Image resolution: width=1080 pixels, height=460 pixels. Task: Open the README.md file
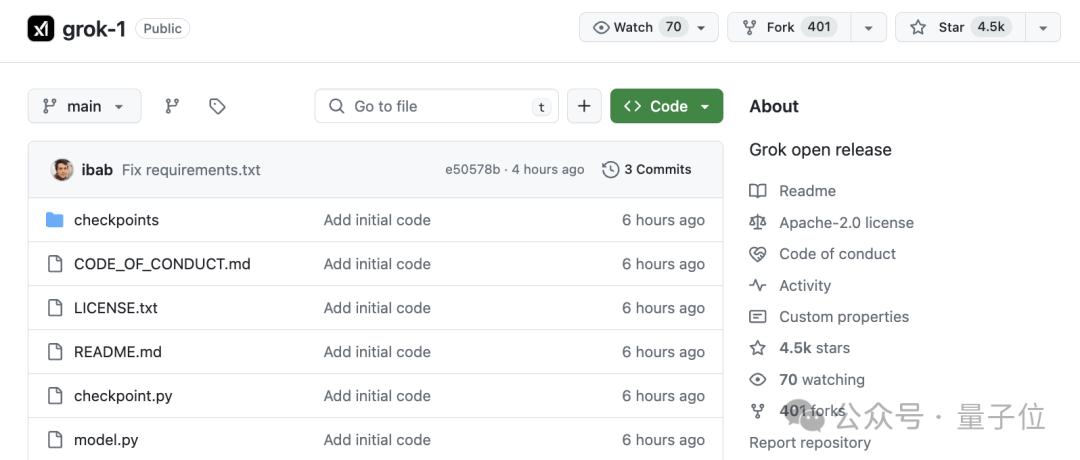[118, 352]
